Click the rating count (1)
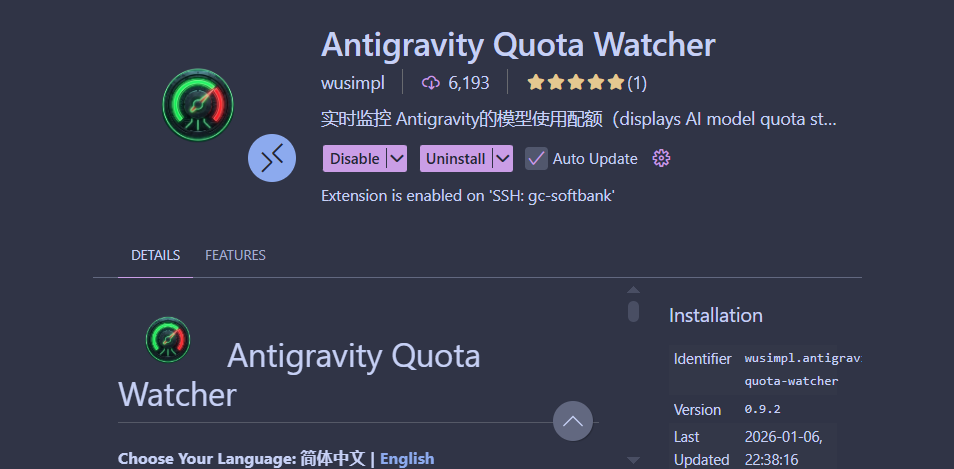The width and height of the screenshot is (954, 469). [x=637, y=82]
